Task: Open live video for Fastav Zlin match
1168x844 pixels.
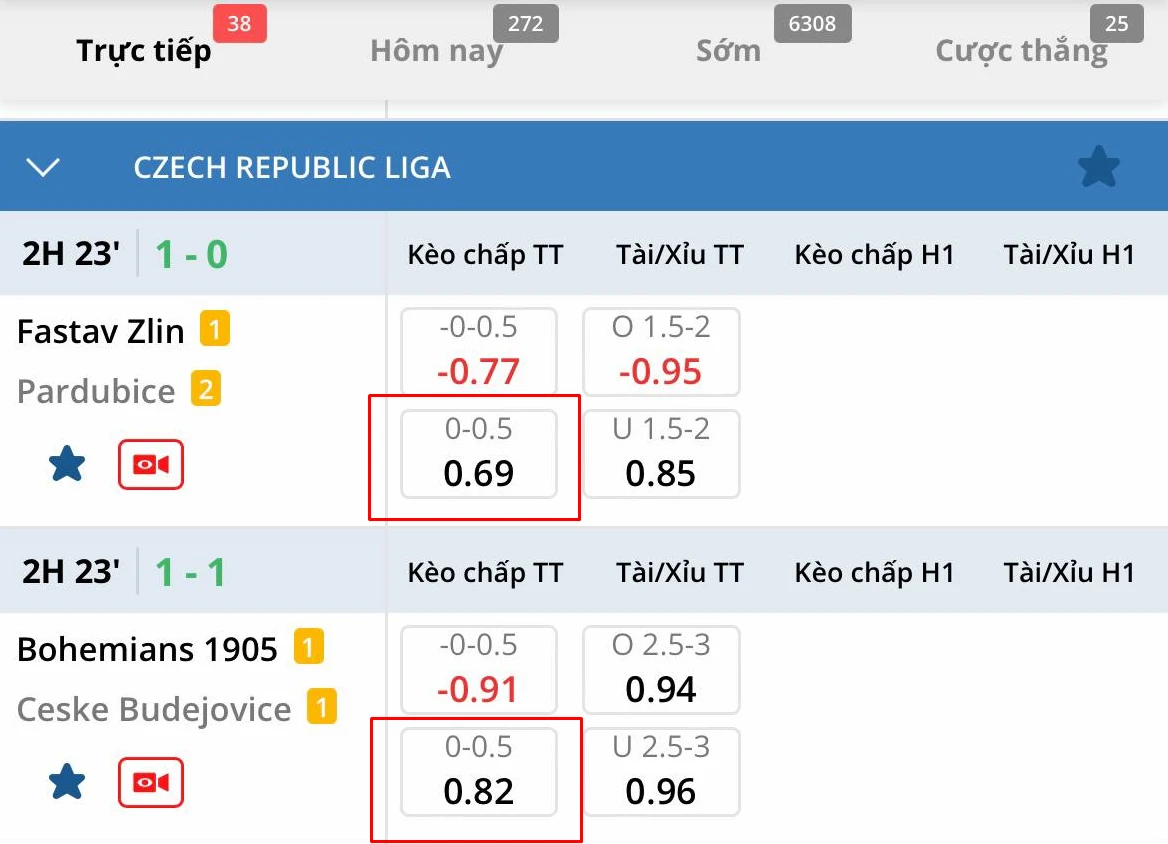Action: point(151,464)
